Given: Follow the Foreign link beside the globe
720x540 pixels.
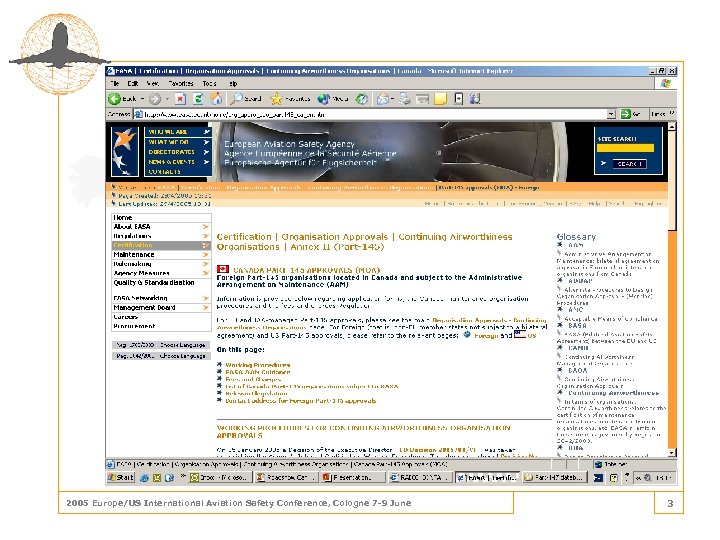Looking at the screenshot, I should pos(486,336).
